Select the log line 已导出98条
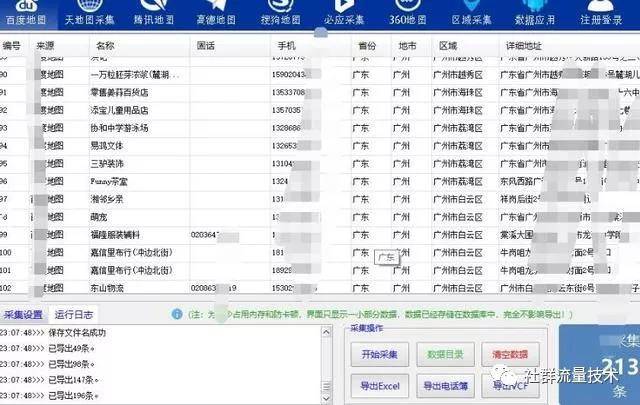Image resolution: width=640 pixels, height=405 pixels. pos(71,364)
